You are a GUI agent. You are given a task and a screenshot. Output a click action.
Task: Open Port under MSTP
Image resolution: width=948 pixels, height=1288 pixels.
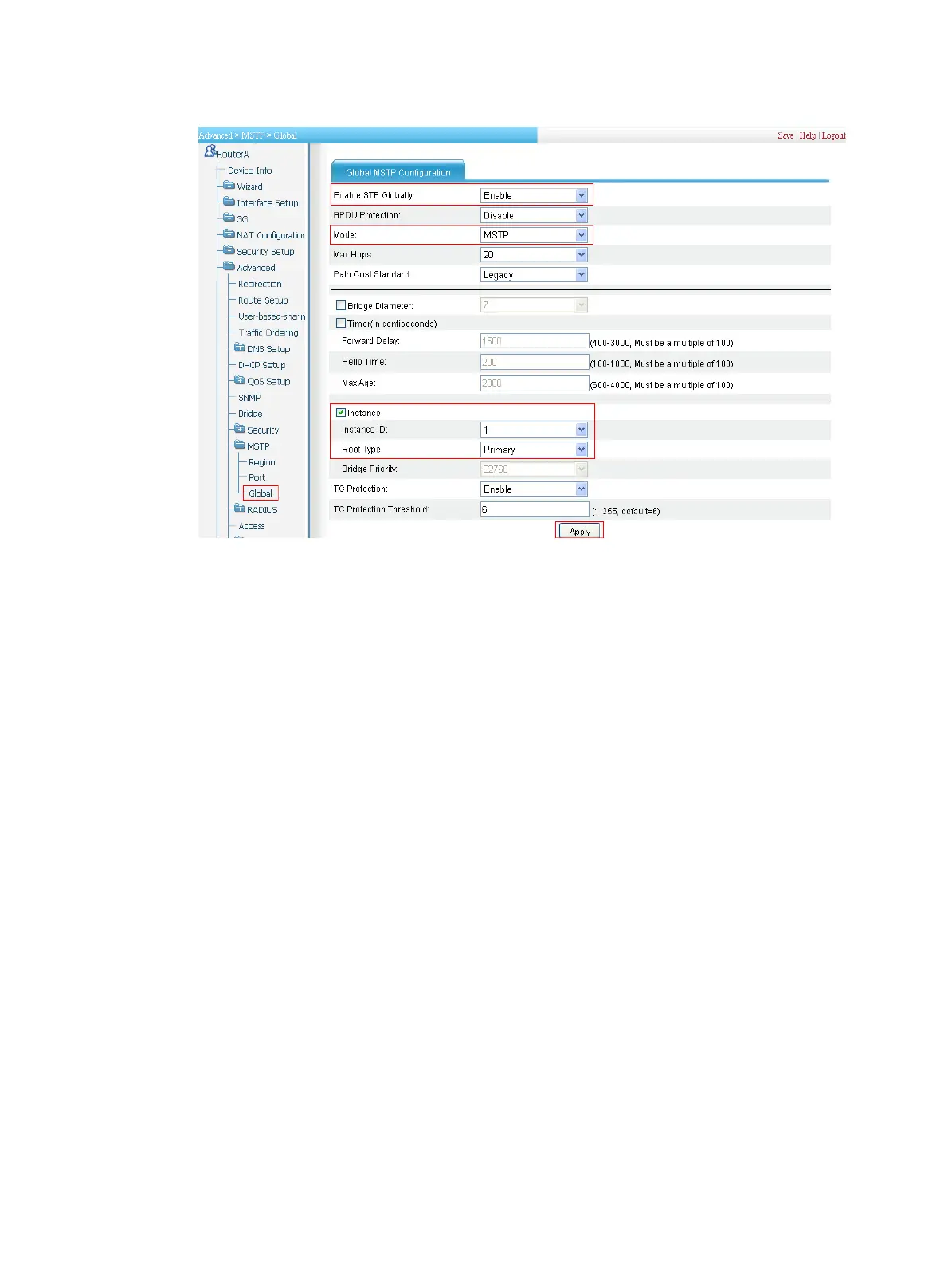[257, 477]
